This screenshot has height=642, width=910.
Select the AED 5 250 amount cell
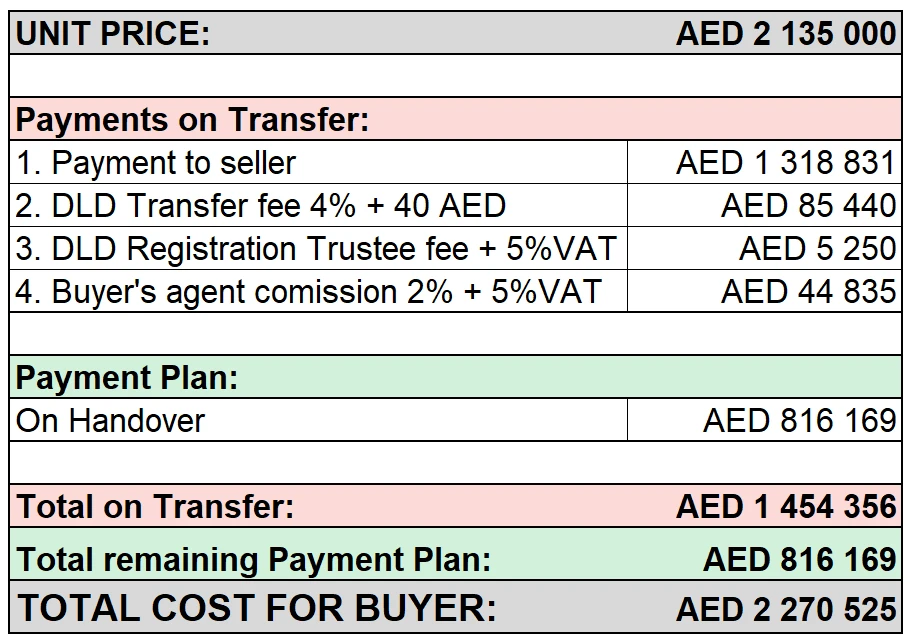coord(764,248)
